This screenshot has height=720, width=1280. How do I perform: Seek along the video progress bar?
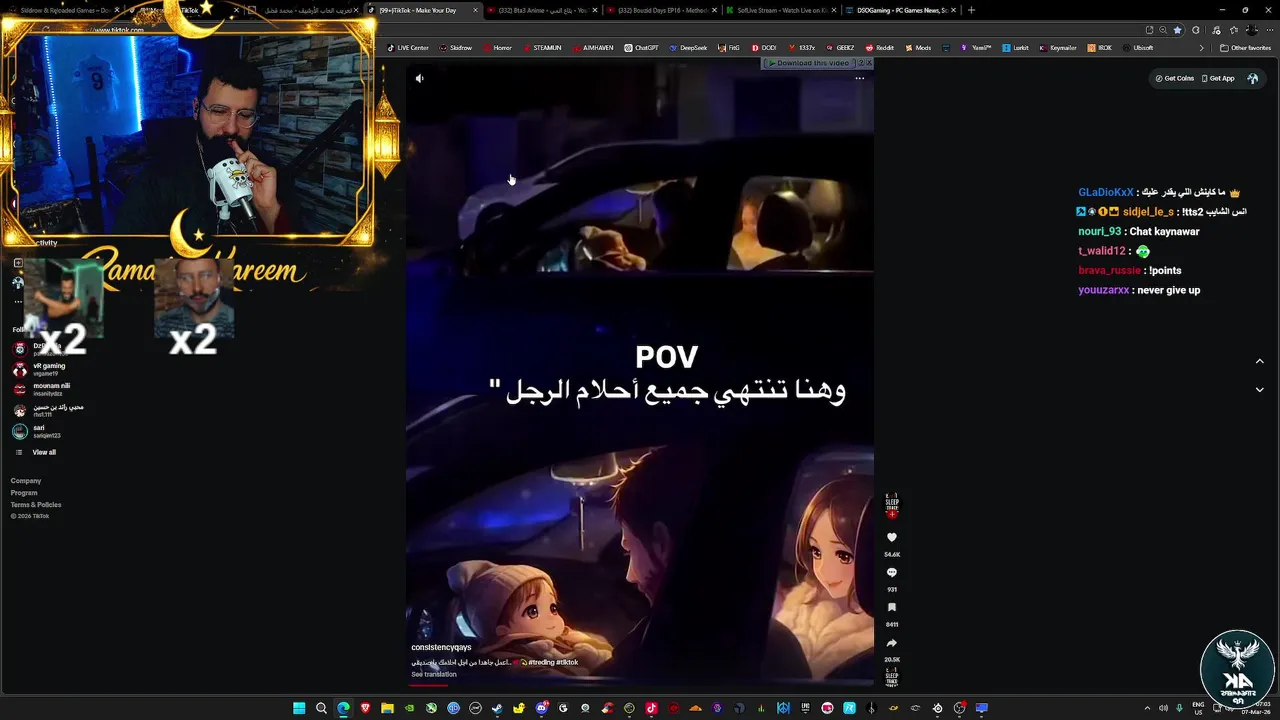[x=640, y=685]
